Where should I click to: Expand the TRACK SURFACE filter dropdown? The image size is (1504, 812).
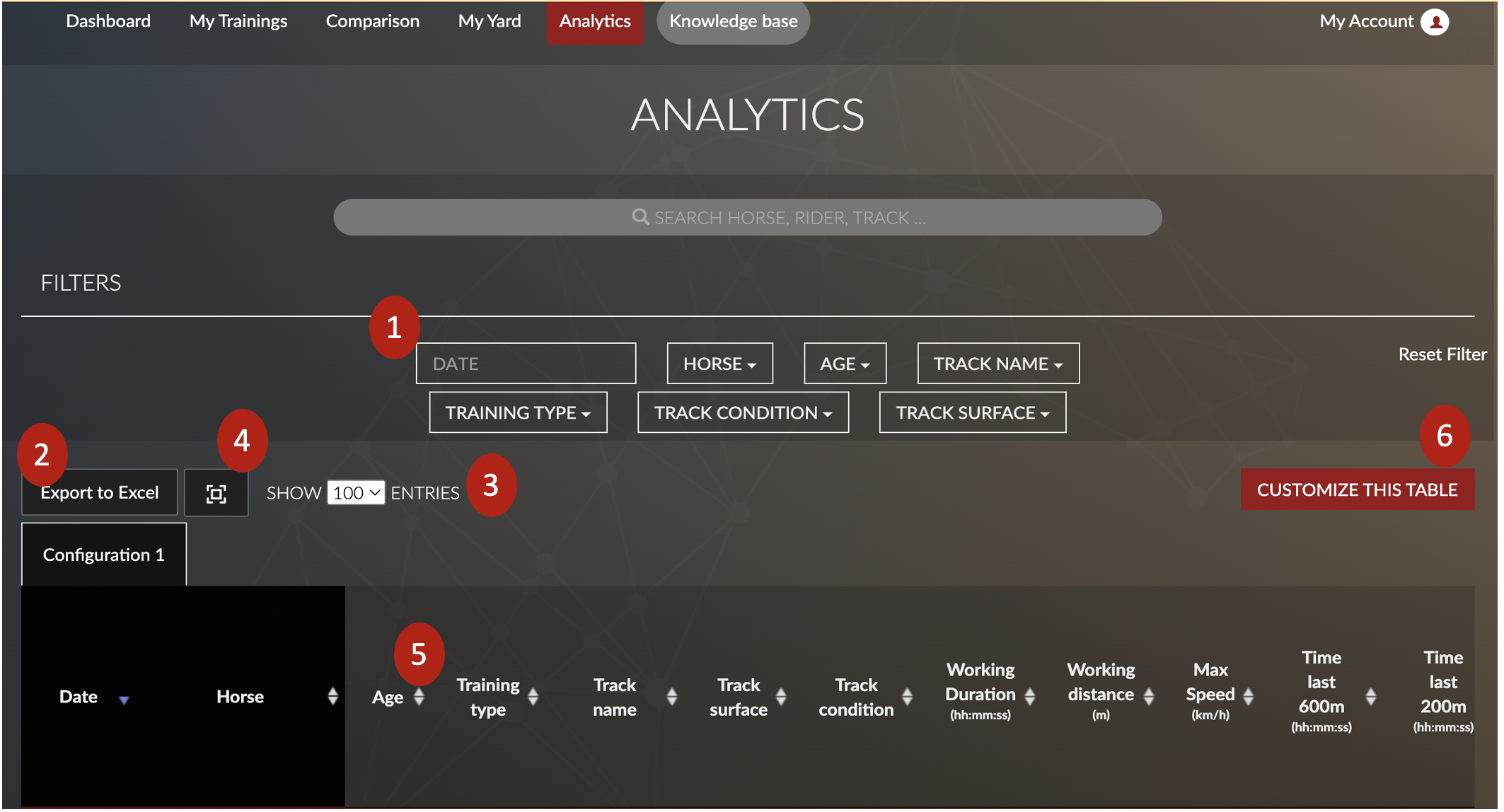pos(973,412)
